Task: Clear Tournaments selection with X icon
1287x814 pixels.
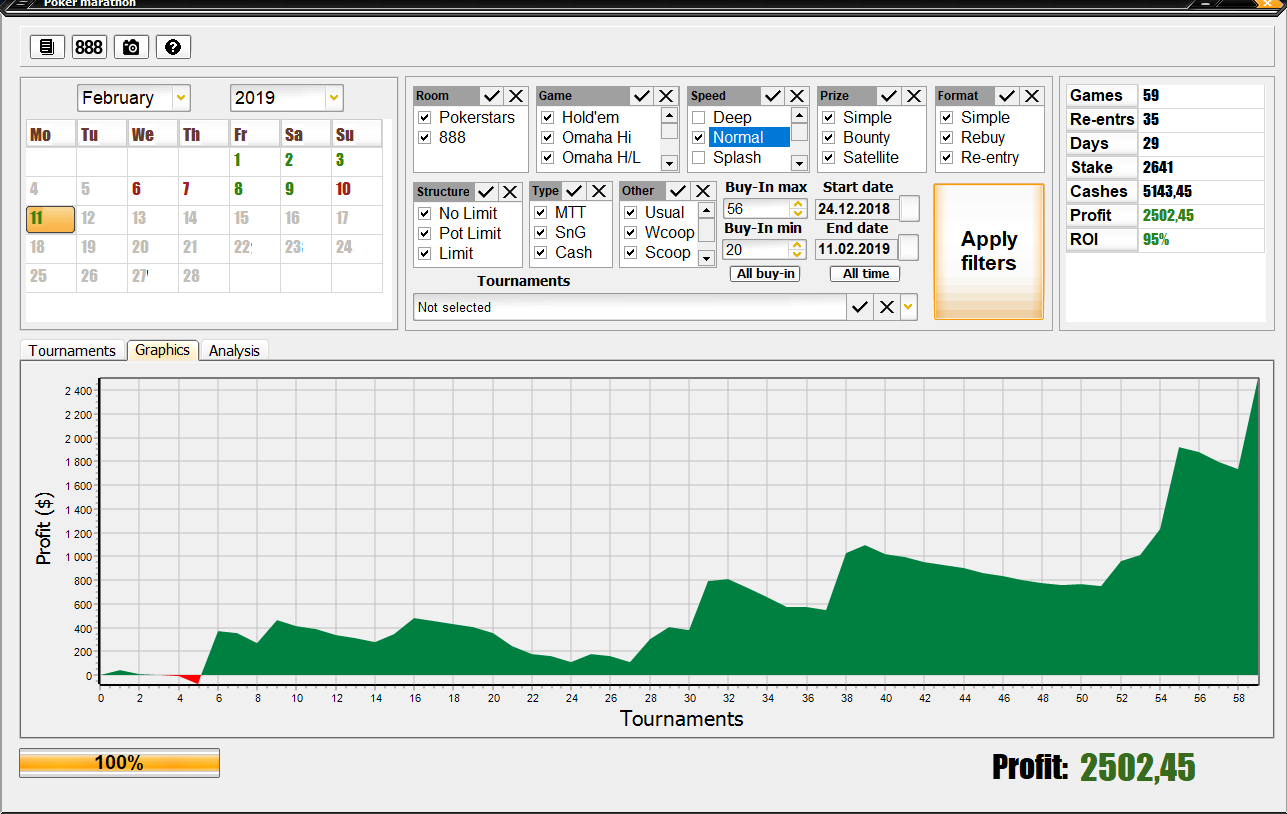Action: coord(886,308)
